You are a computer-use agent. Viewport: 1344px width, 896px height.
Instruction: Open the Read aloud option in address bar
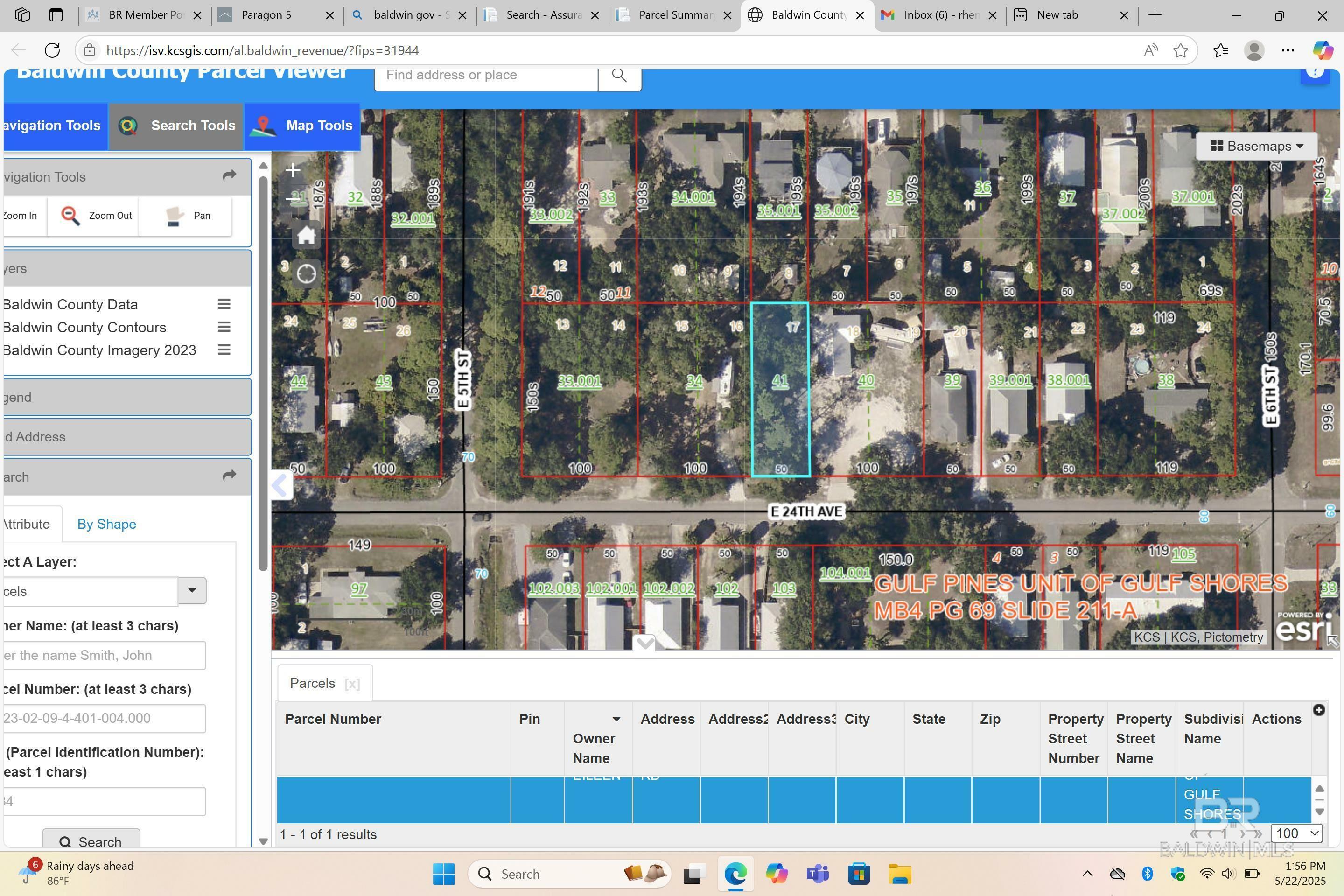tap(1151, 50)
